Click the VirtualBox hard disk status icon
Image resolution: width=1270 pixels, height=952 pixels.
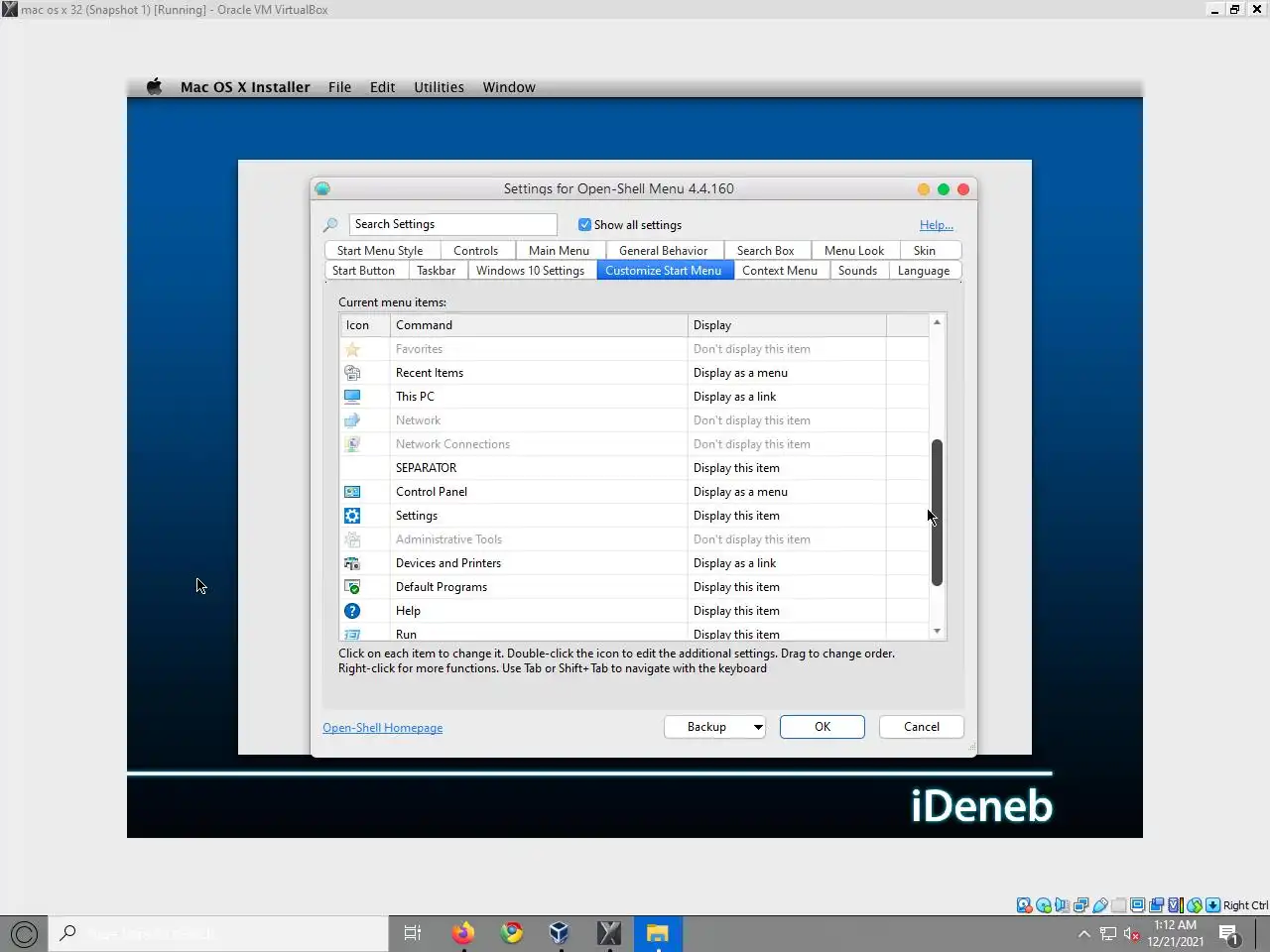(x=1024, y=905)
